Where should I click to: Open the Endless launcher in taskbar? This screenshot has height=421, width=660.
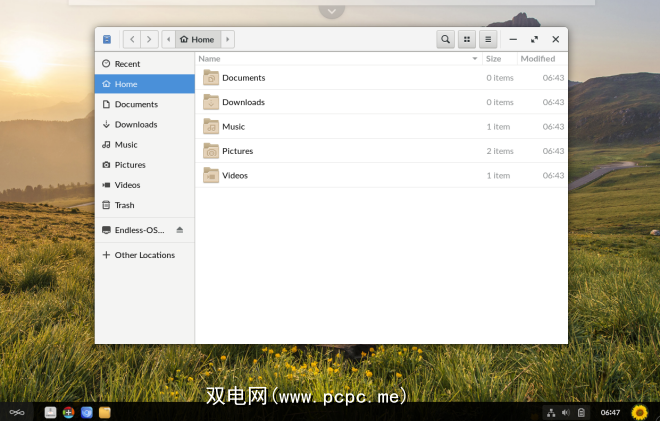[17, 413]
